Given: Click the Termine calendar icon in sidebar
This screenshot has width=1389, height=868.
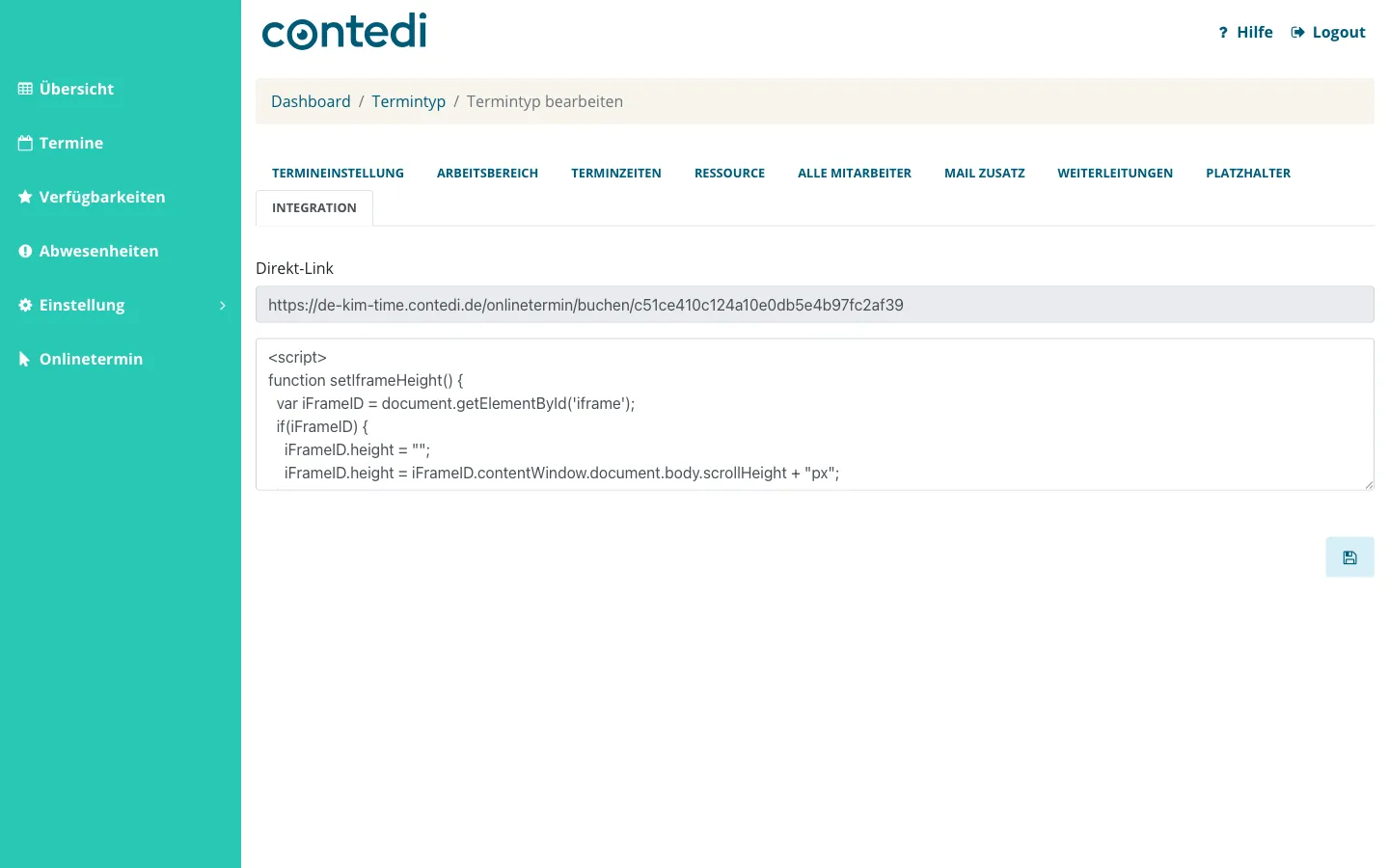Looking at the screenshot, I should point(25,143).
